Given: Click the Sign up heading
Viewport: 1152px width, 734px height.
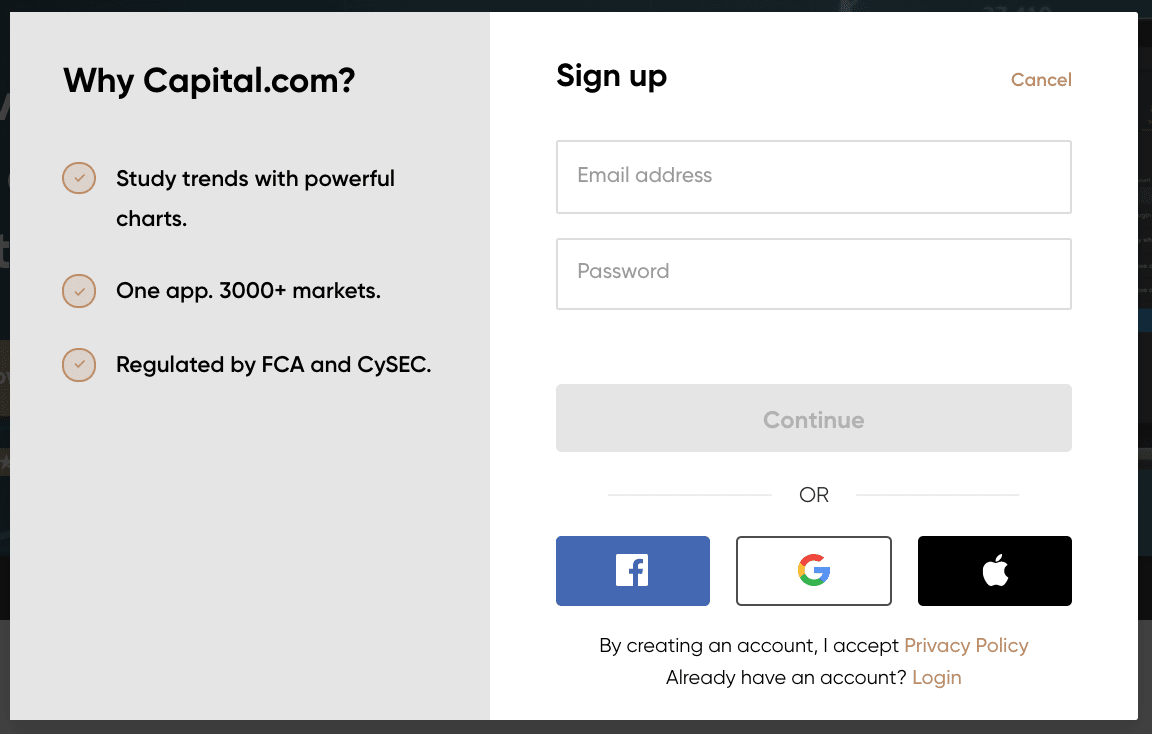Looking at the screenshot, I should coord(611,75).
